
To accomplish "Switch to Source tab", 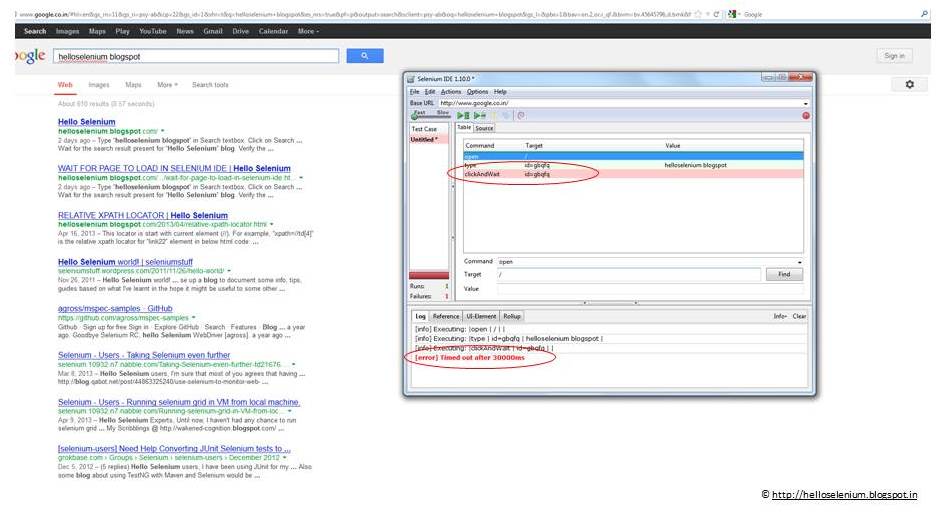I will coord(484,128).
